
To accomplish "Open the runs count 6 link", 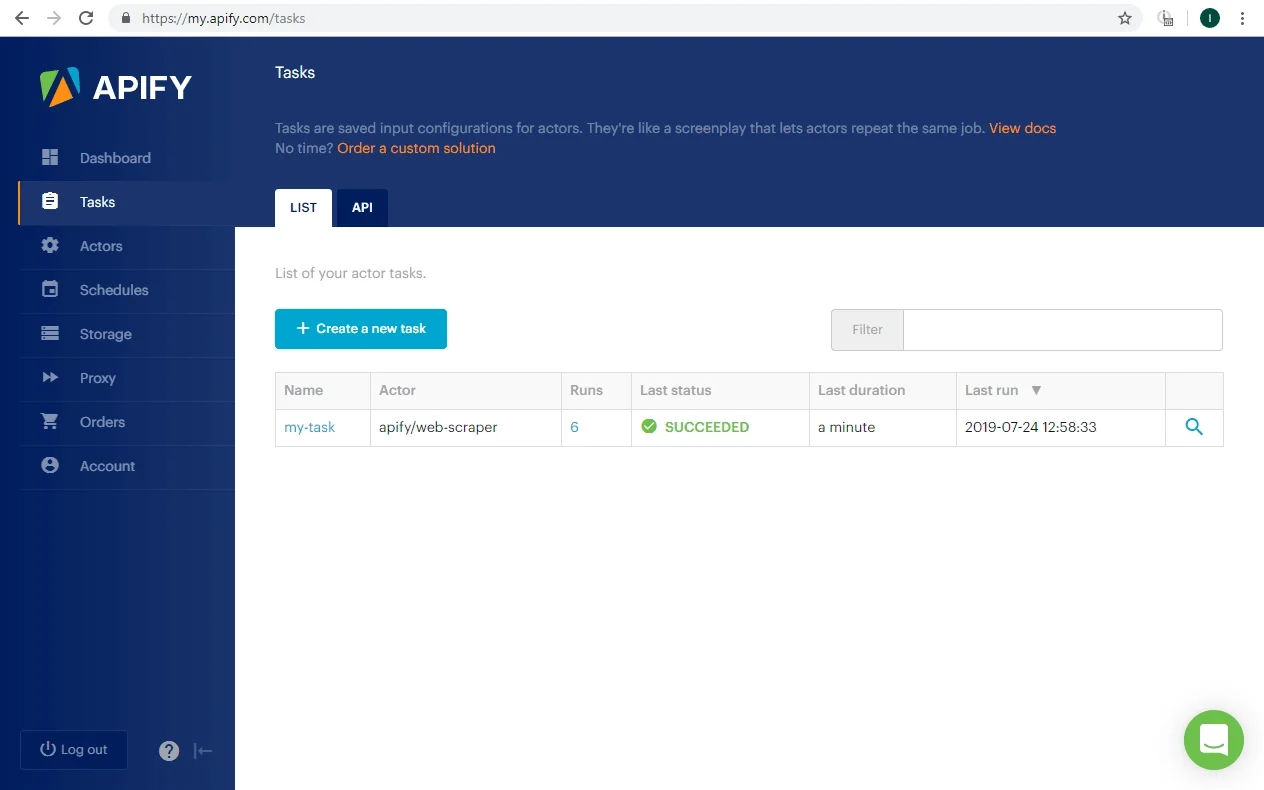I will [574, 427].
